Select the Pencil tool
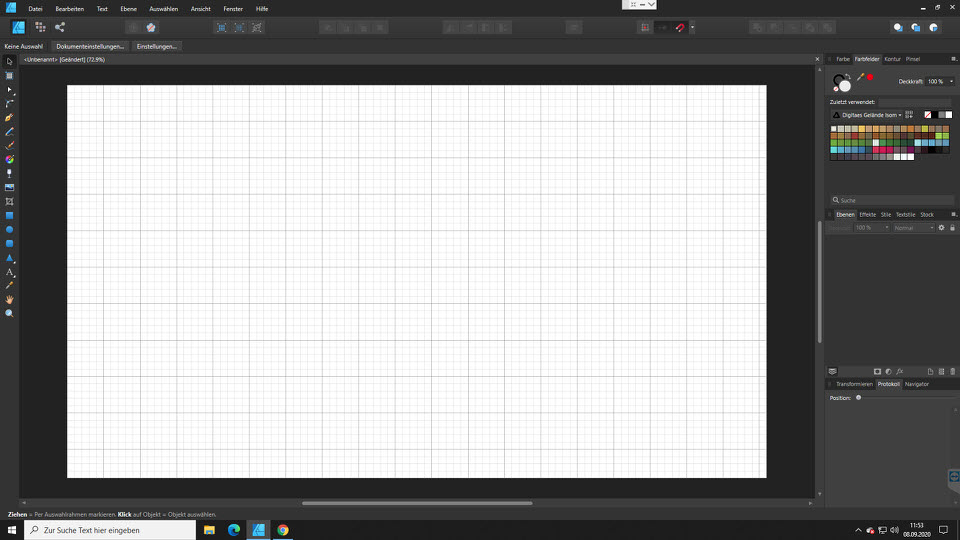This screenshot has height=540, width=960. point(9,132)
